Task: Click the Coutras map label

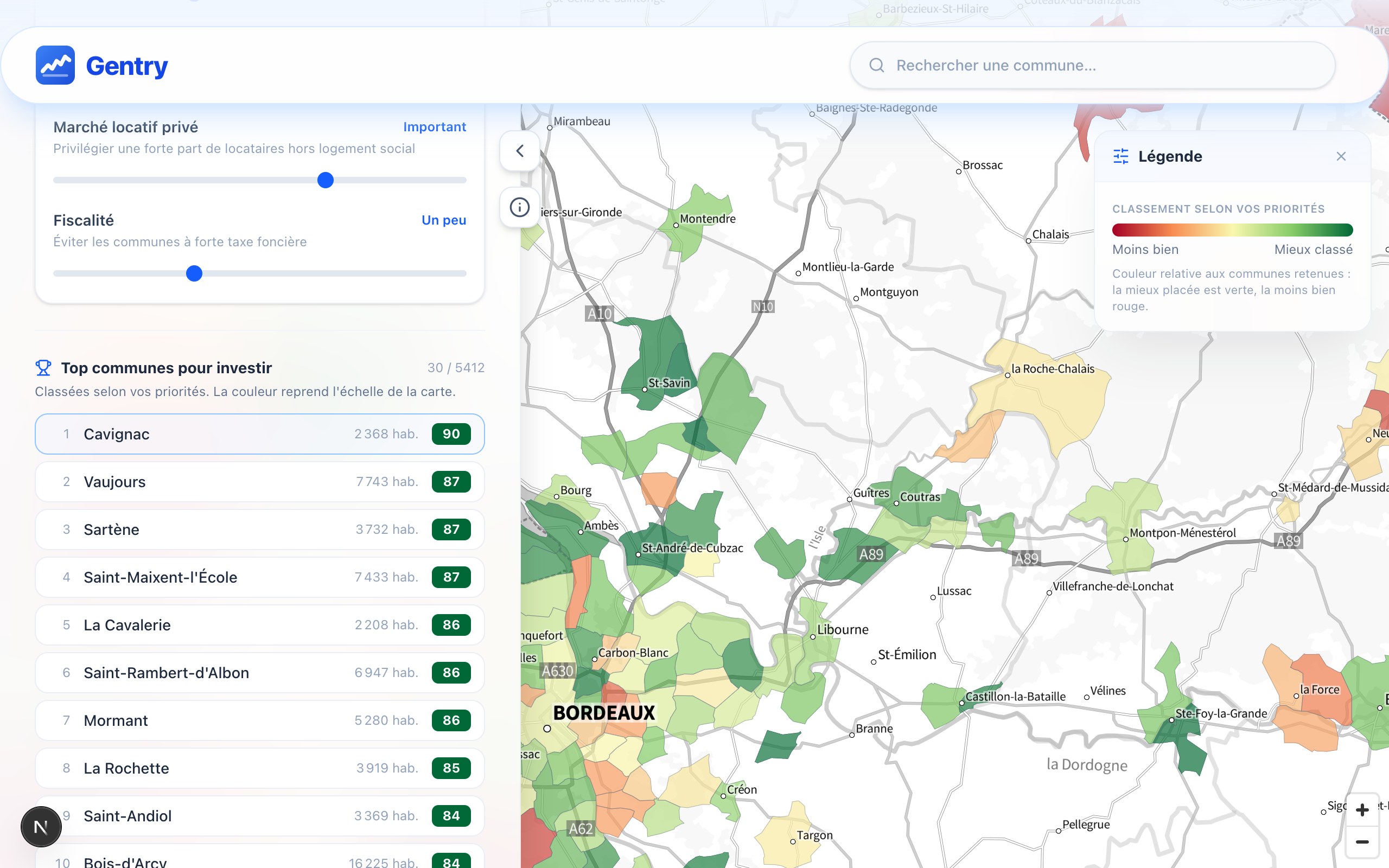Action: coord(920,497)
